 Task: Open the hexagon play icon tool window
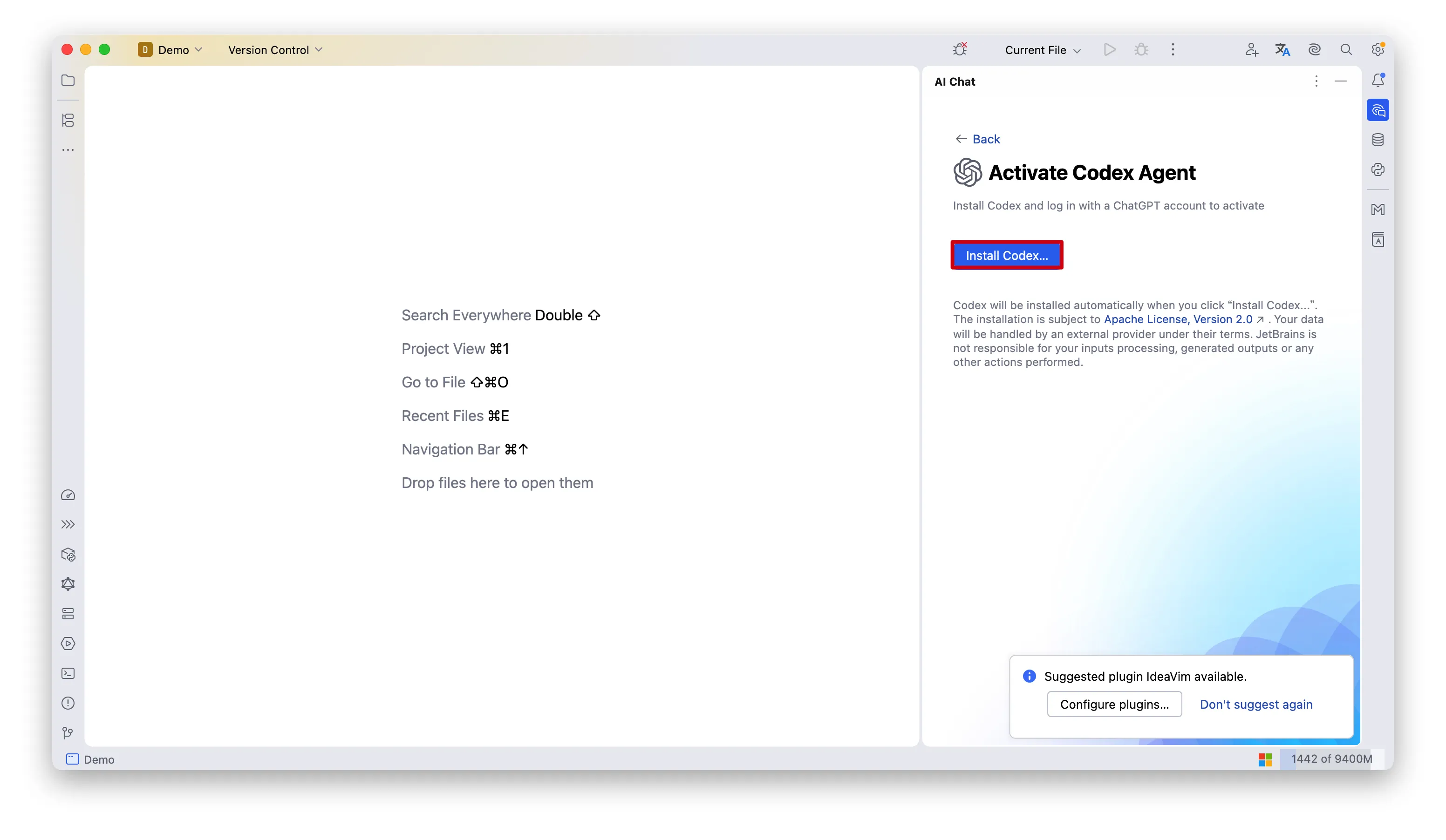coord(68,644)
